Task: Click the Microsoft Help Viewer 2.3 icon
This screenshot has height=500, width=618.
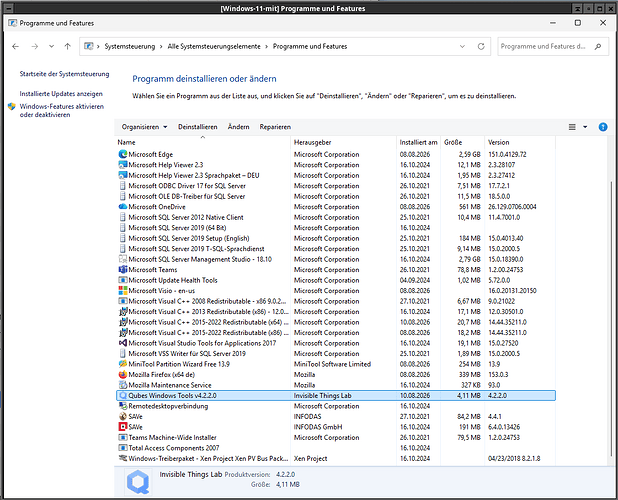Action: [x=123, y=165]
